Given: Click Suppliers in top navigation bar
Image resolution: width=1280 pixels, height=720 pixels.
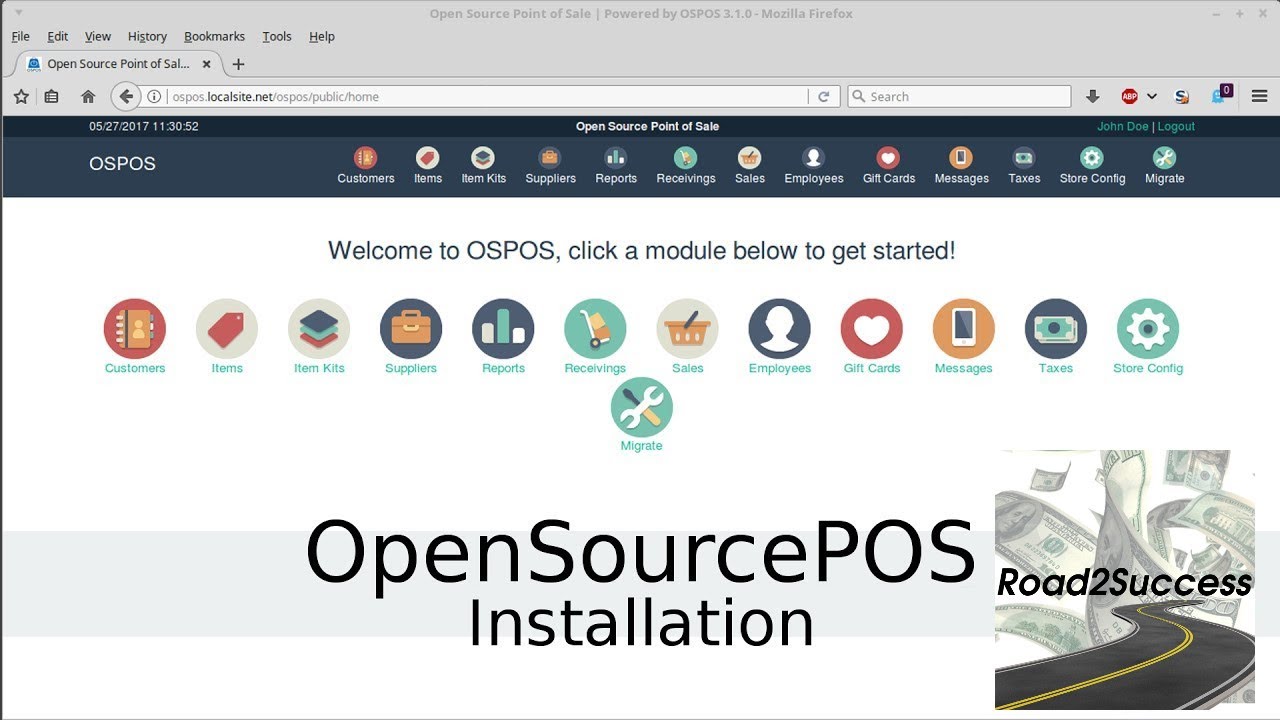Looking at the screenshot, I should point(550,166).
